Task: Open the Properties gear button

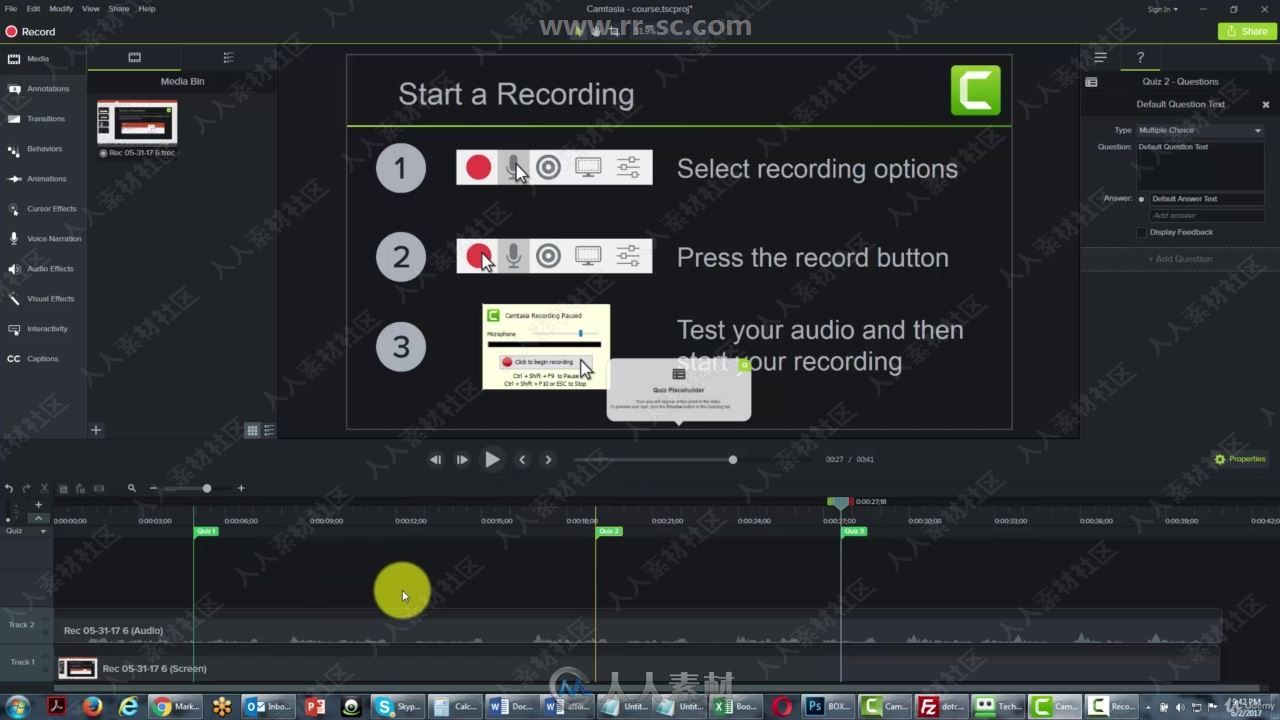Action: tap(1240, 459)
